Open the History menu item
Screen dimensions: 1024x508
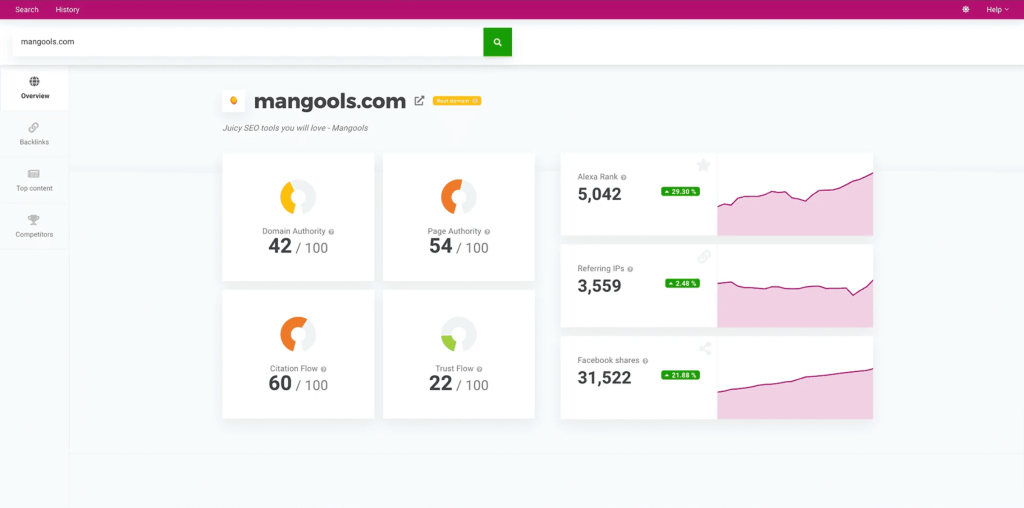(67, 10)
